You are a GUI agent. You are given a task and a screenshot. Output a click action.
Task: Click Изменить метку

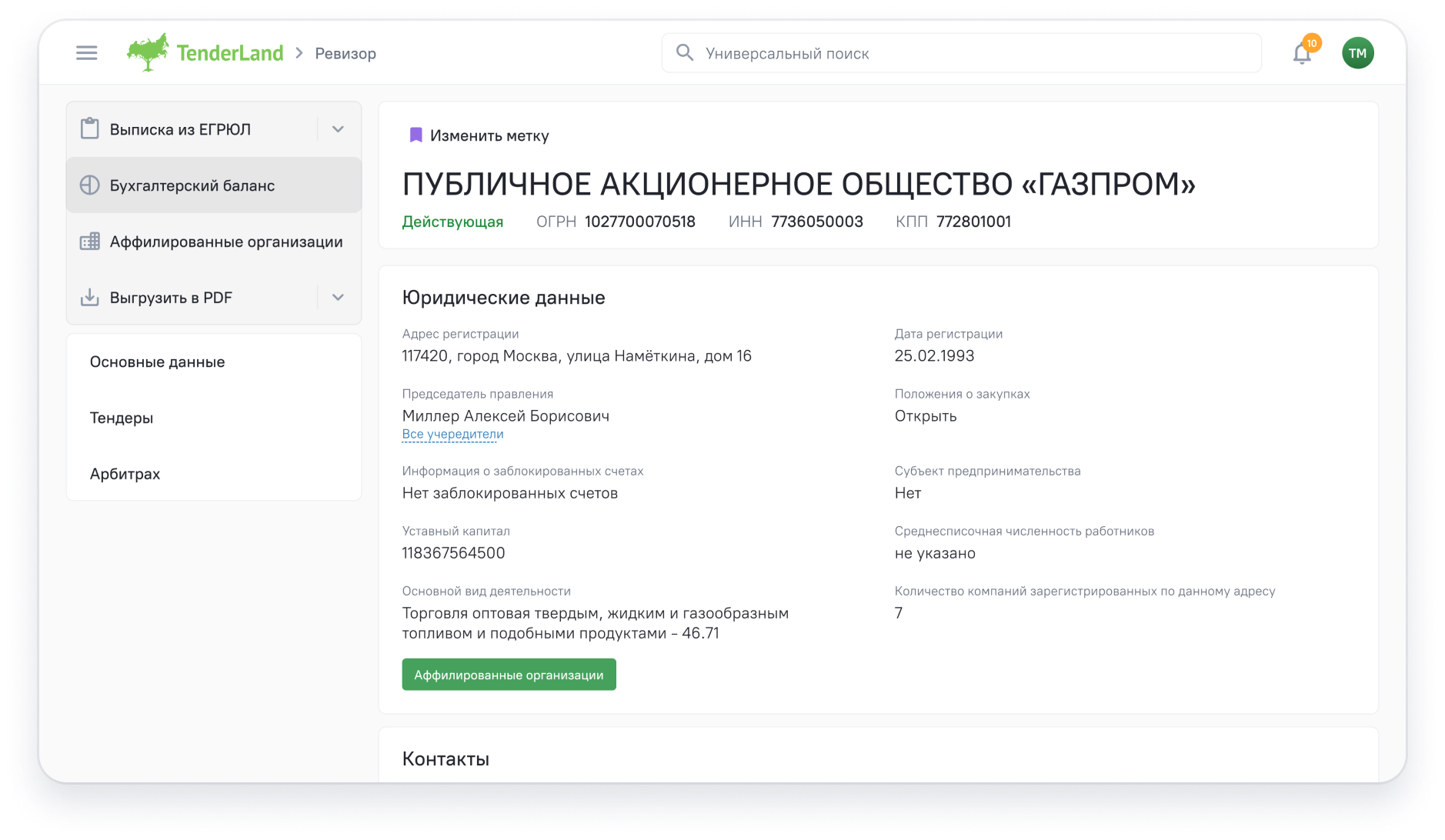coord(489,135)
